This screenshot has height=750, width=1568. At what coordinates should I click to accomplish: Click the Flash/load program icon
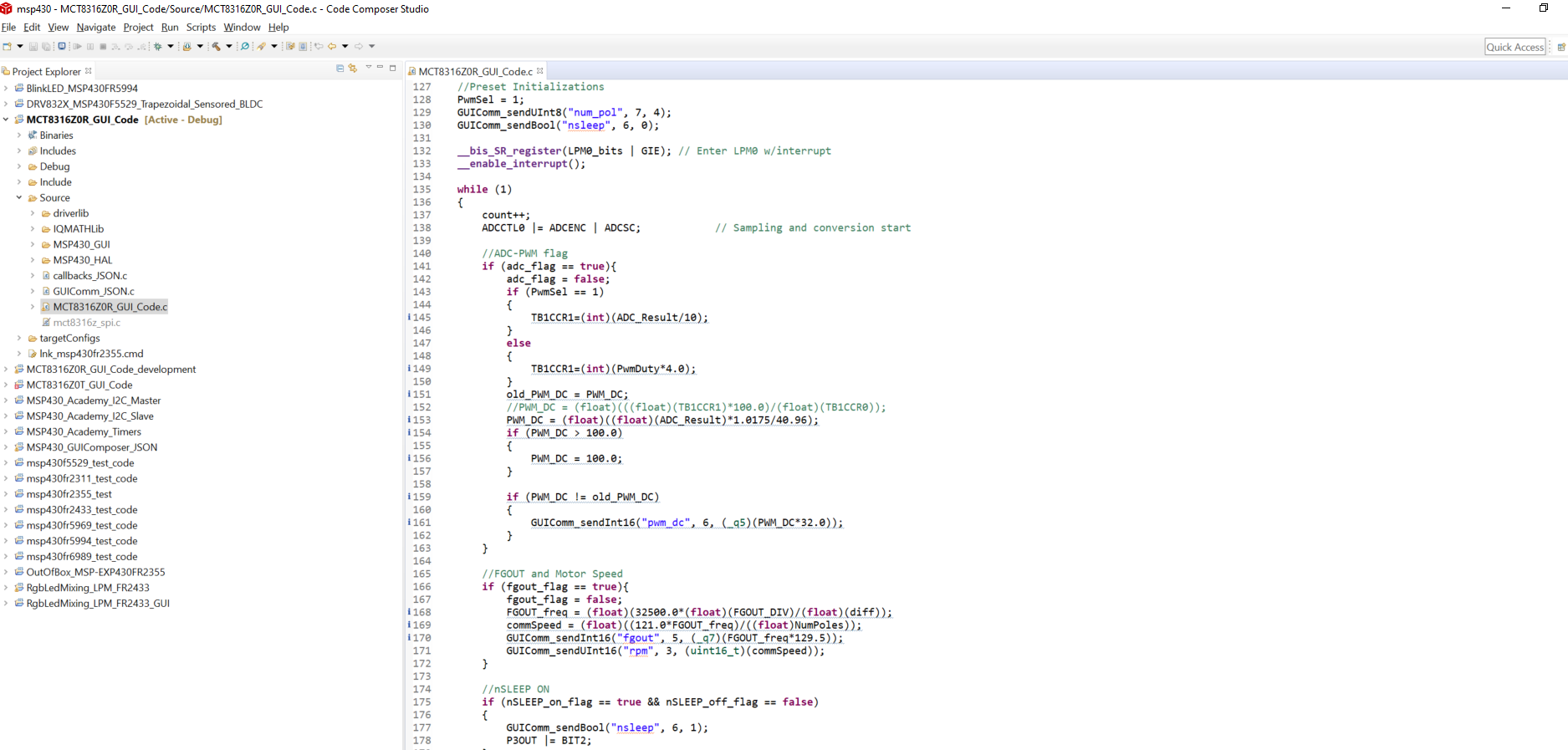(187, 47)
